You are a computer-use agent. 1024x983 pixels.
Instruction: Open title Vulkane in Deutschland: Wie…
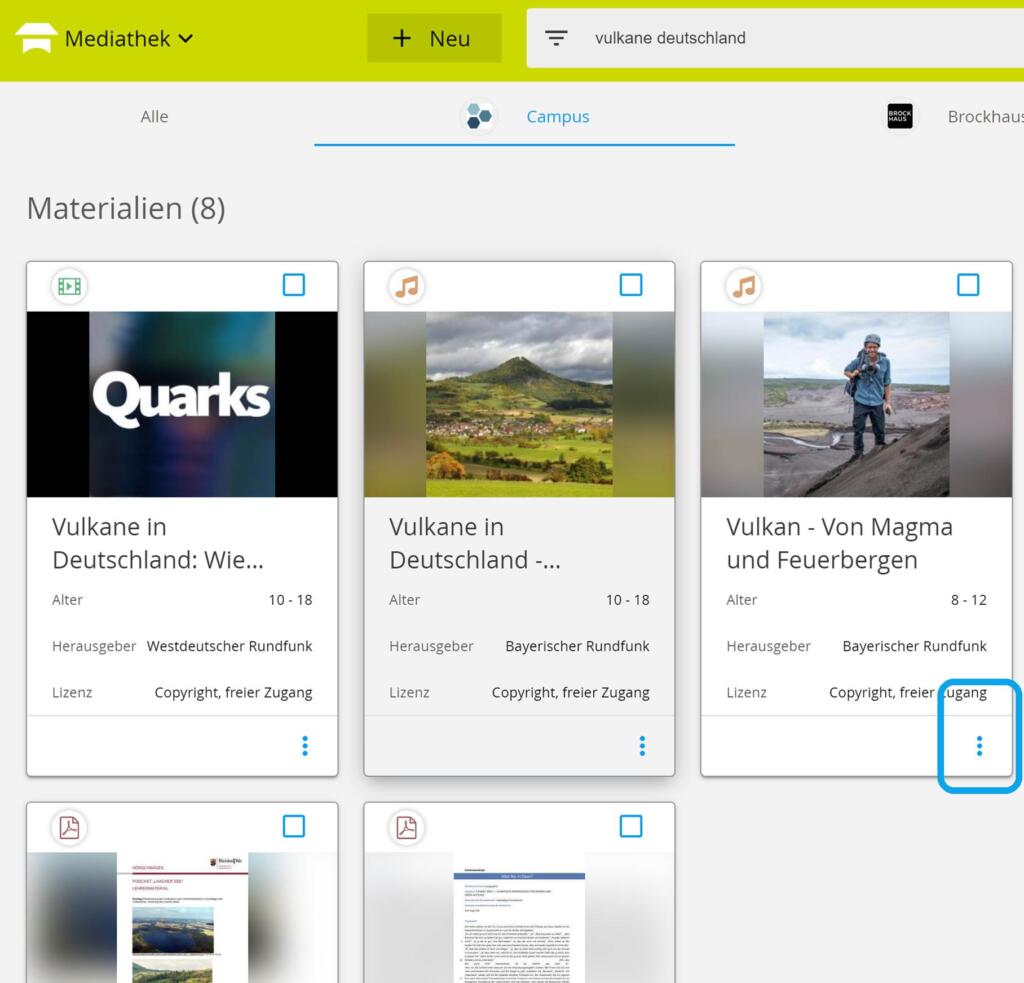click(x=158, y=543)
